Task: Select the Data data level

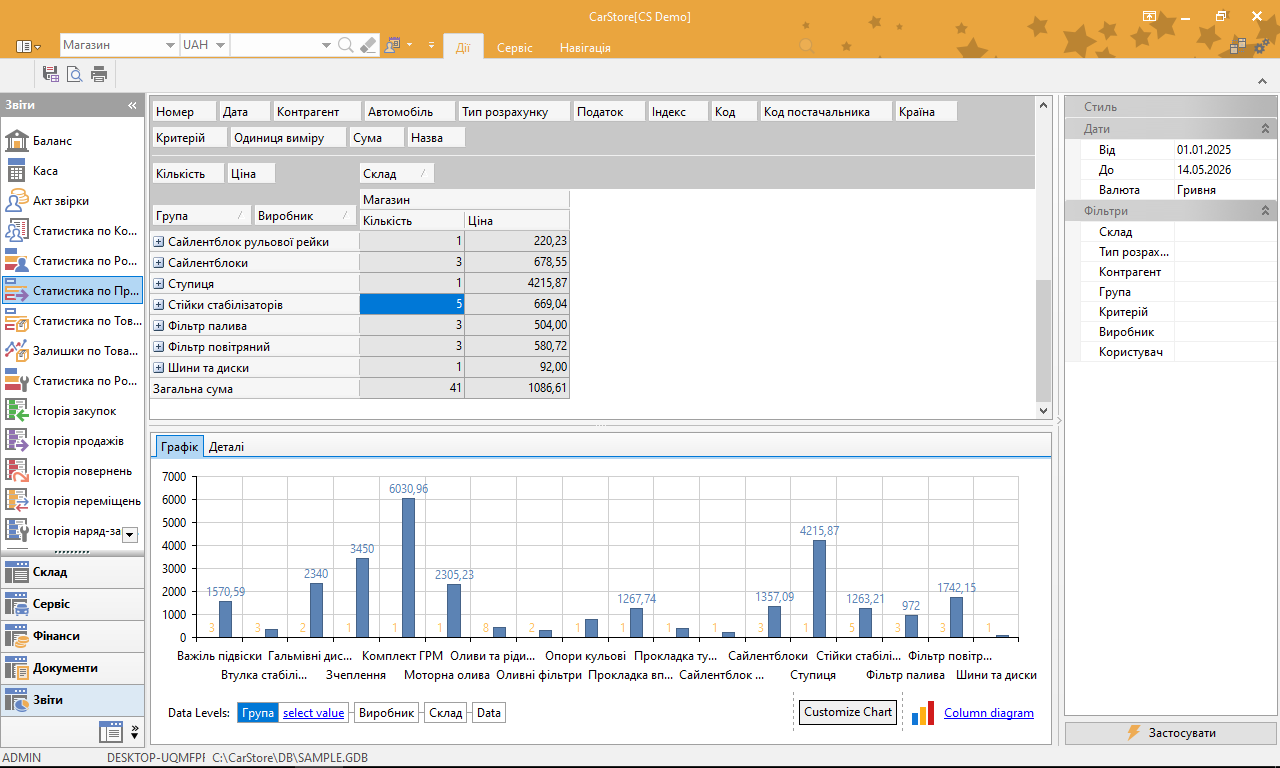Action: pyautogui.click(x=489, y=713)
